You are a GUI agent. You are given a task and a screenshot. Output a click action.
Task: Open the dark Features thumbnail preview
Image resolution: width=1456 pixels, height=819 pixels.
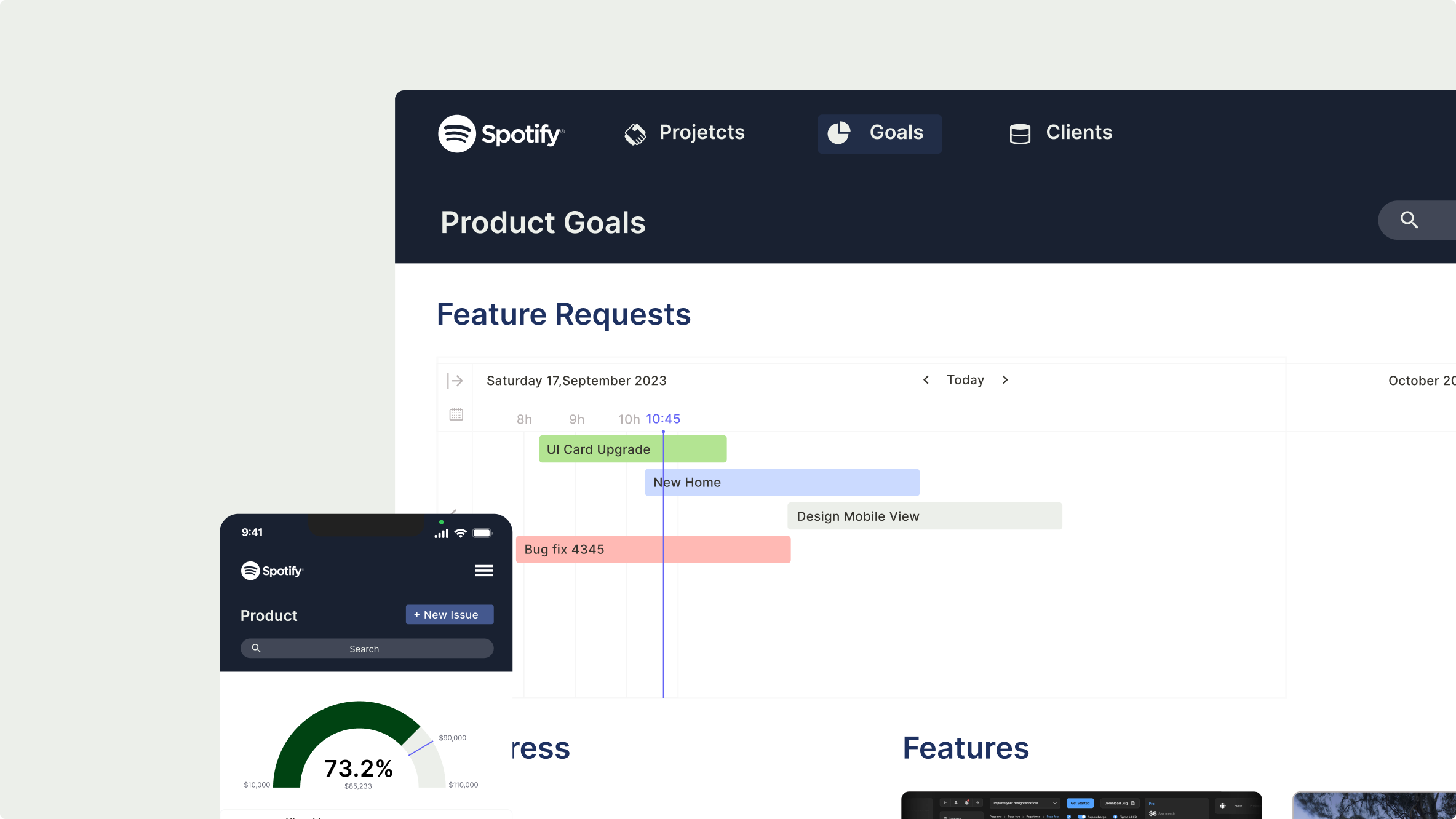tap(1081, 805)
